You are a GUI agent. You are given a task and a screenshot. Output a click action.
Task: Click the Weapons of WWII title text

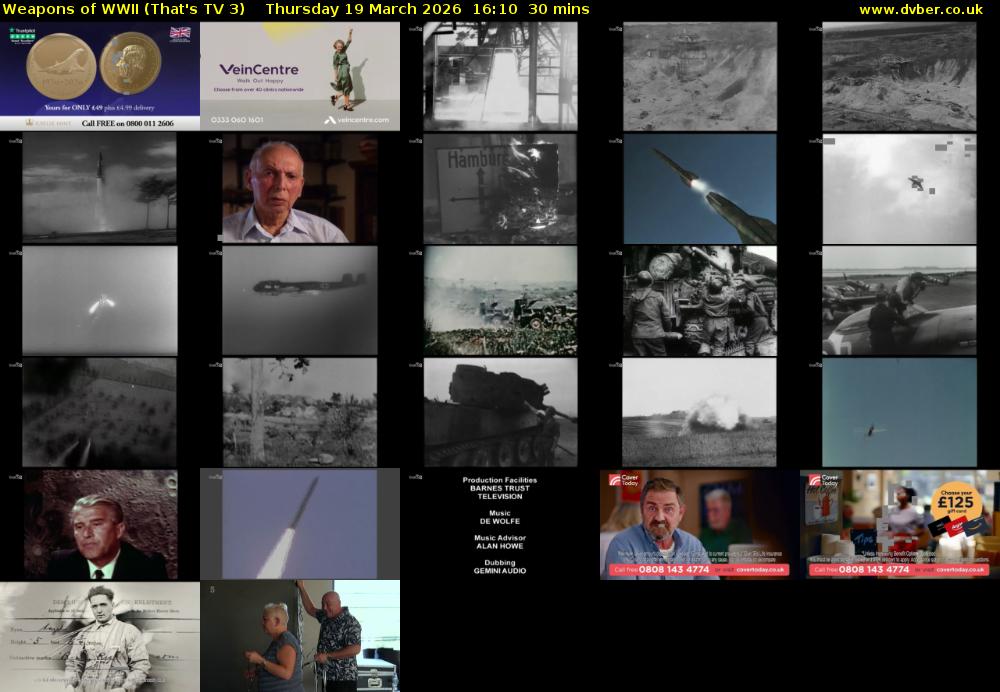(x=124, y=9)
